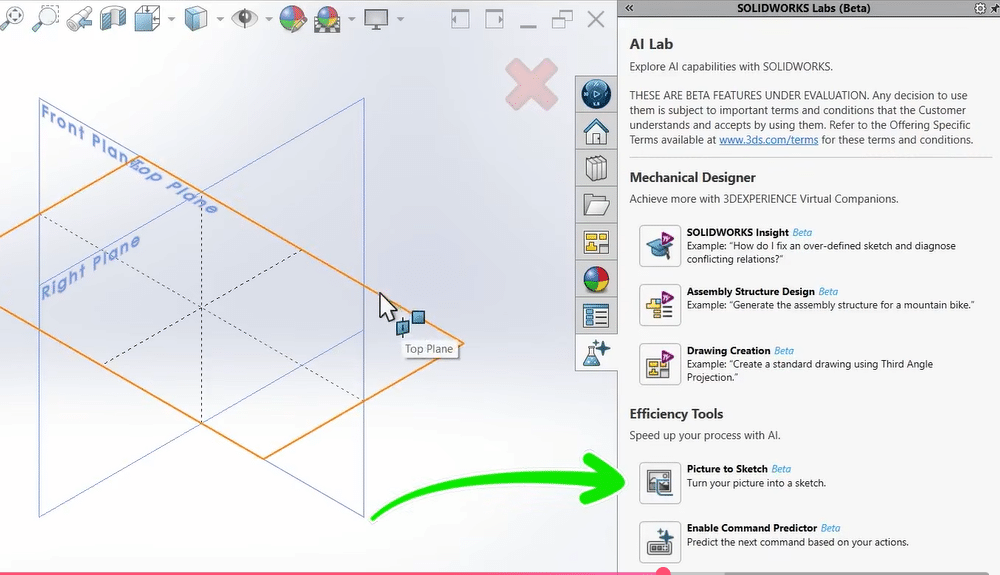Viewport: 1000px width, 575px height.
Task: Click the Mechanical Designer heading
Action: click(x=693, y=177)
